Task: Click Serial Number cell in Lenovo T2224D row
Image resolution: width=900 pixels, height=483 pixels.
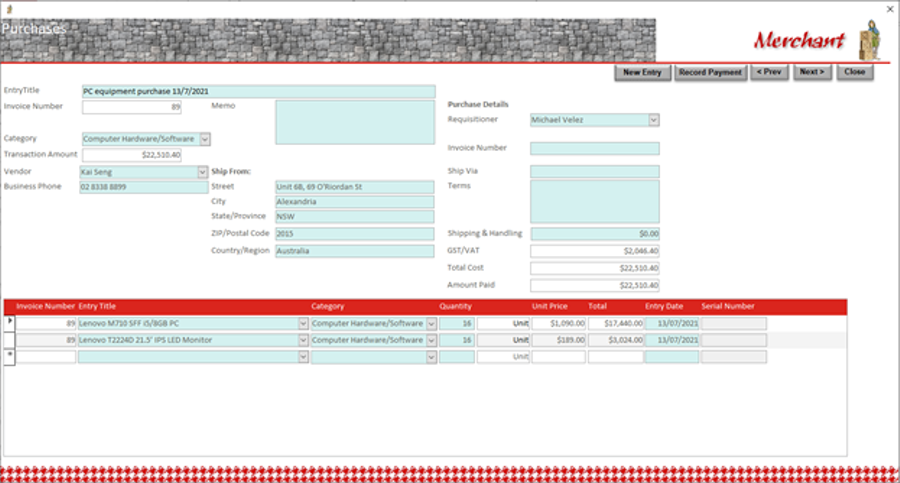Action: [x=734, y=341]
